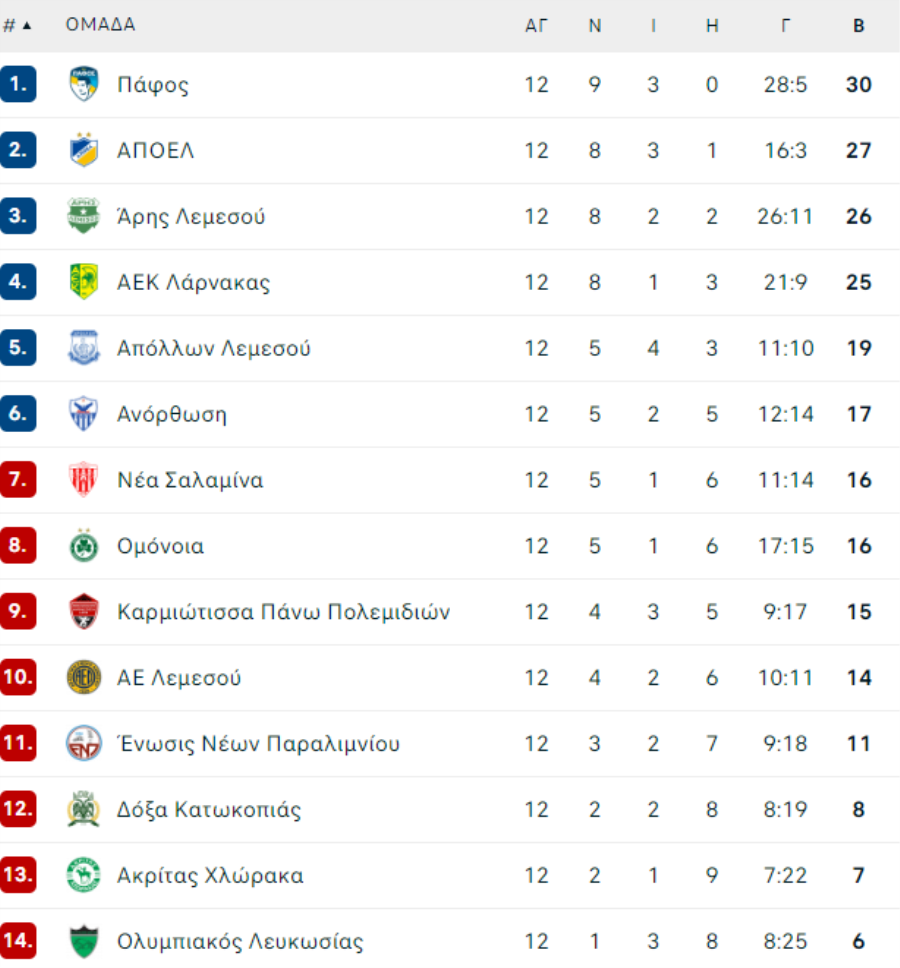Screen dimensions: 900x968
Task: Select the red position 14 badge
Action: point(18,941)
